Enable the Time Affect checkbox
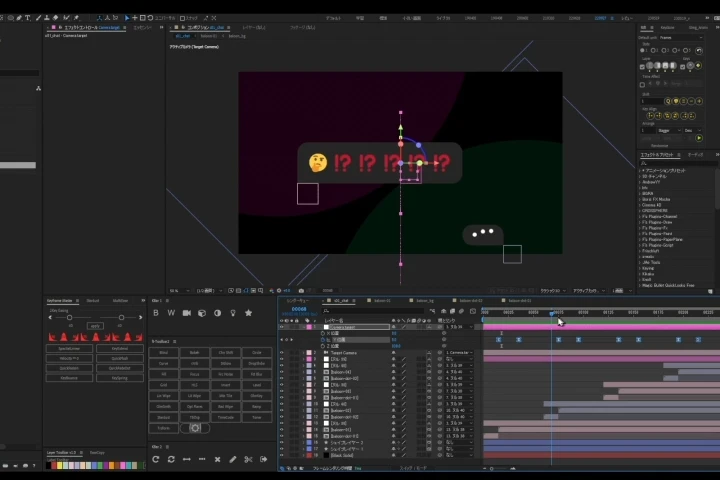720x480 pixels. coord(642,85)
